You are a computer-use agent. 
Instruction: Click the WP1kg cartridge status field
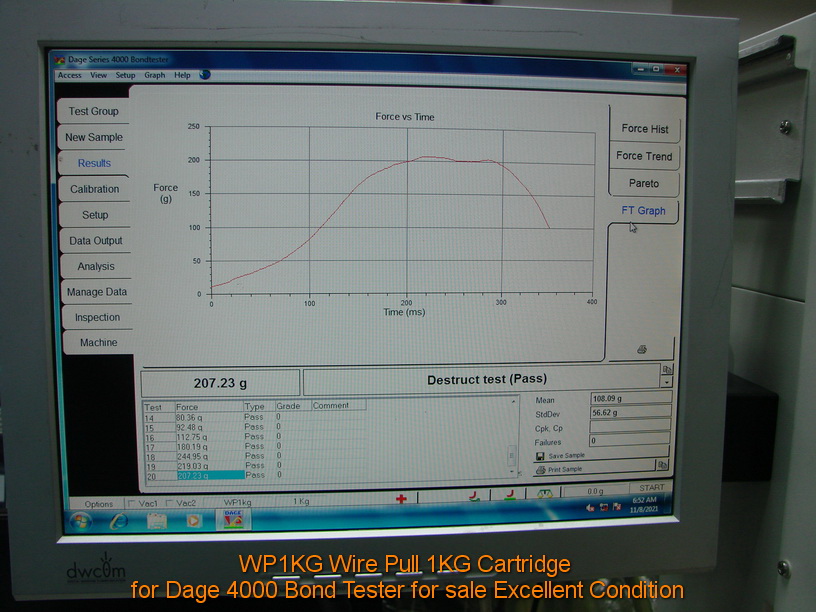click(237, 502)
